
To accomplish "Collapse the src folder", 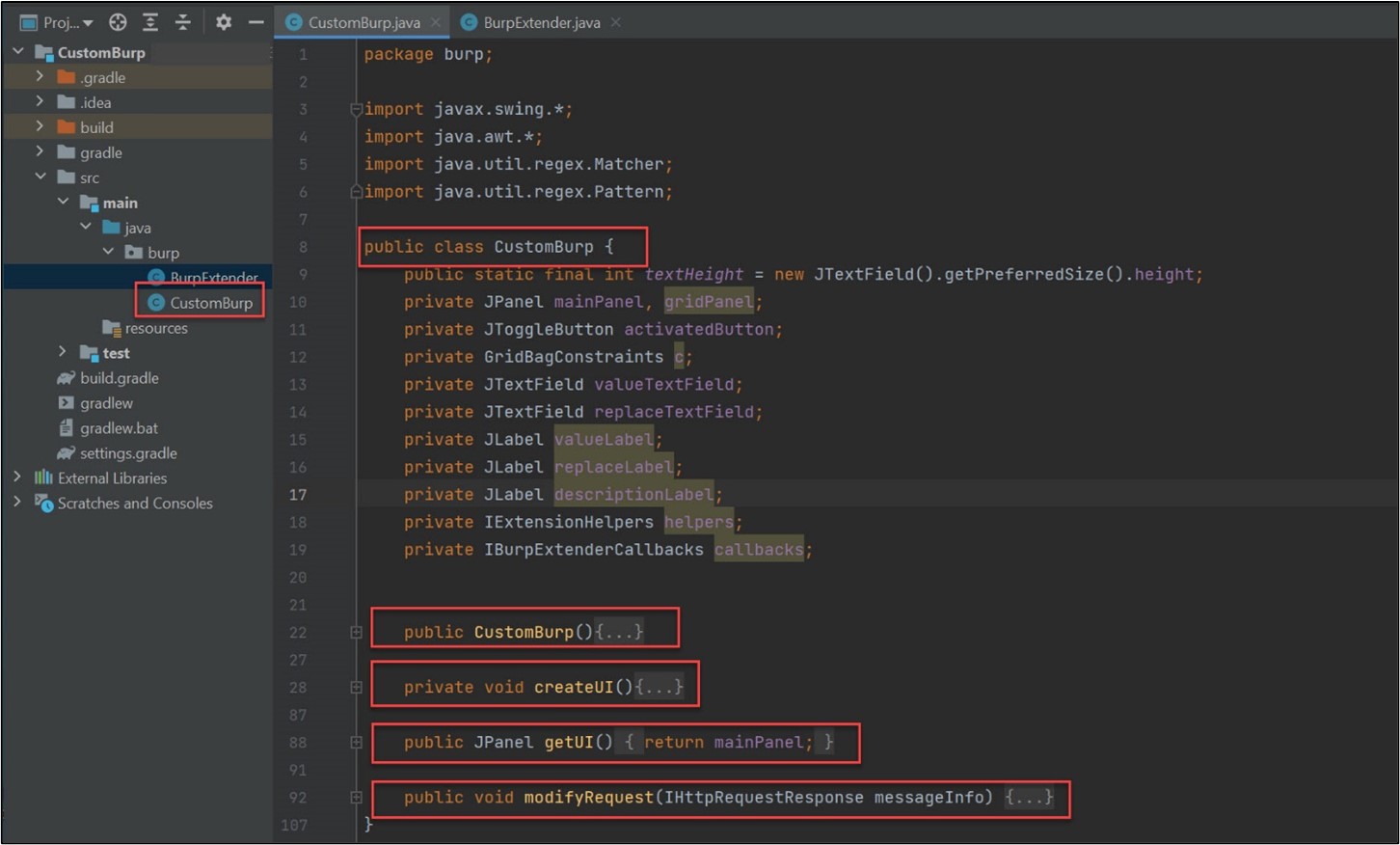I will point(40,177).
